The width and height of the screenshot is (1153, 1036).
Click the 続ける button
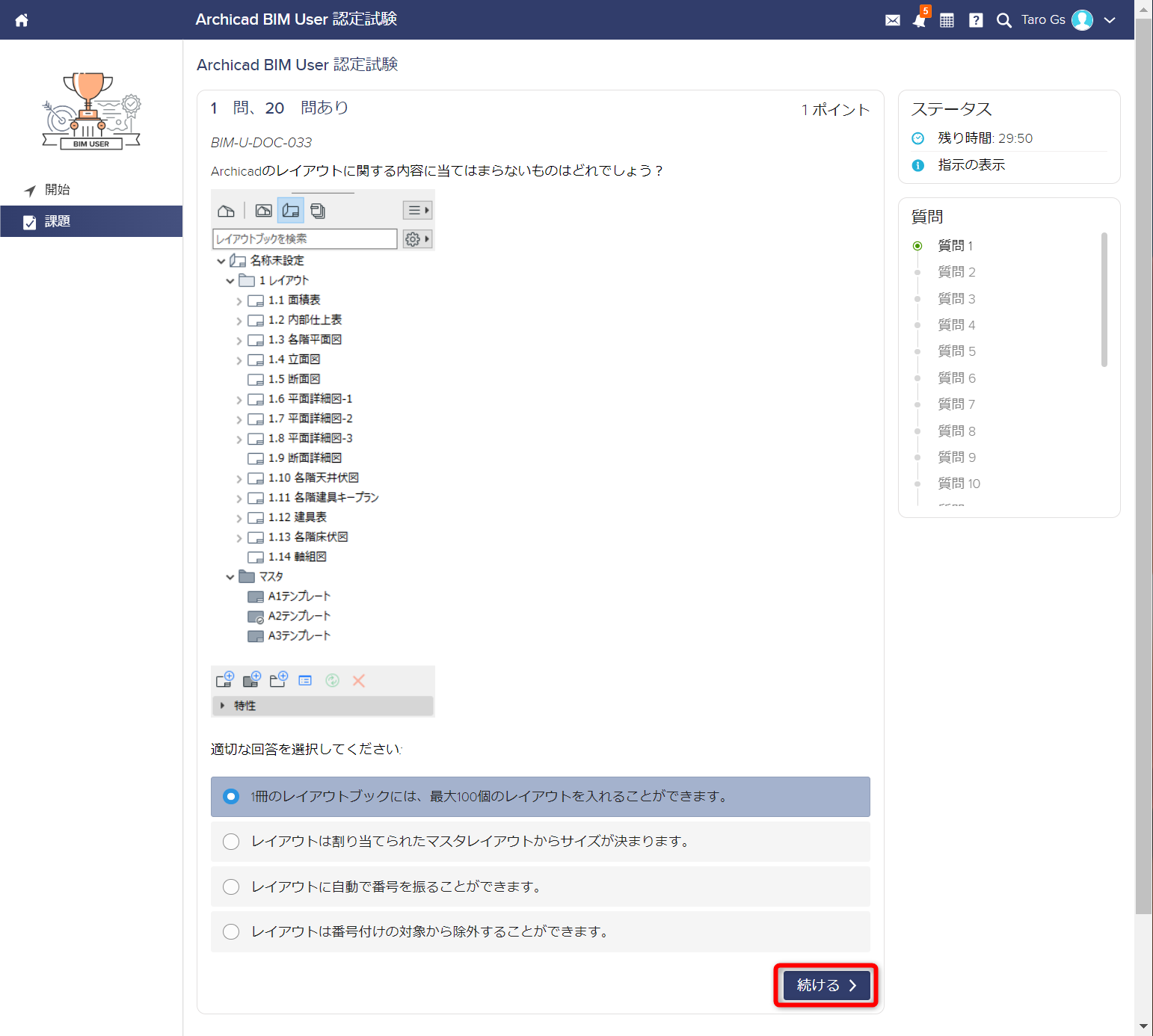pyautogui.click(x=826, y=985)
